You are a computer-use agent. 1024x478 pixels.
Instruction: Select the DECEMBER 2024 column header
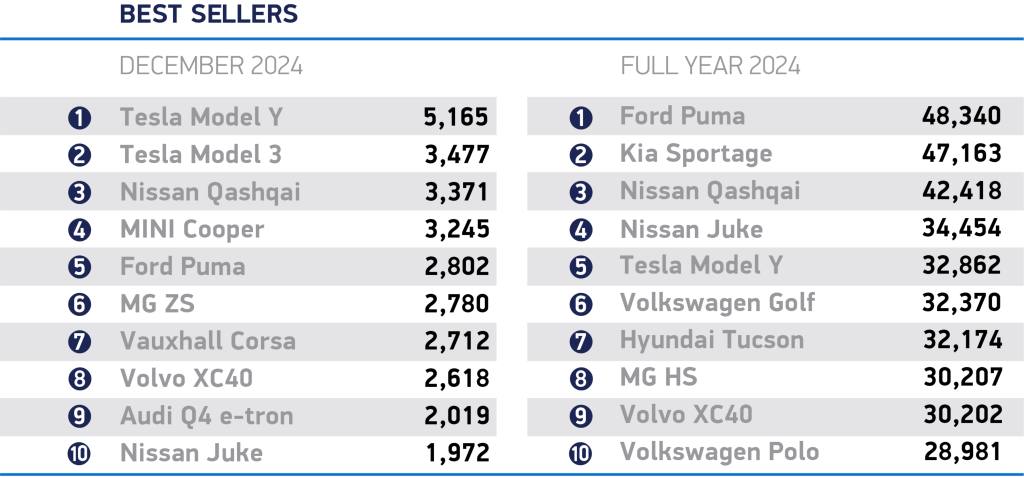pos(211,67)
